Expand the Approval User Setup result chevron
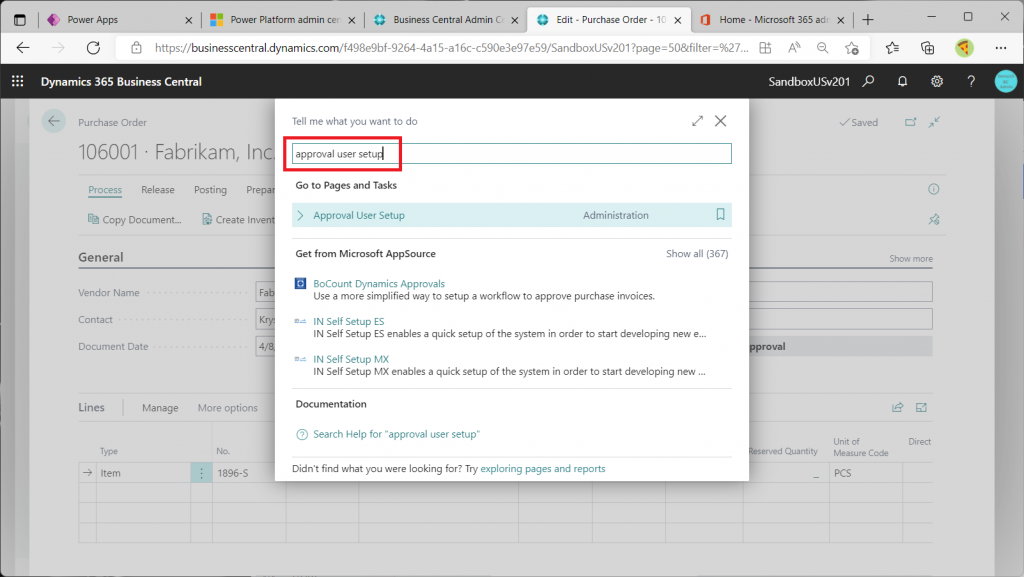This screenshot has width=1024, height=577. pyautogui.click(x=300, y=215)
